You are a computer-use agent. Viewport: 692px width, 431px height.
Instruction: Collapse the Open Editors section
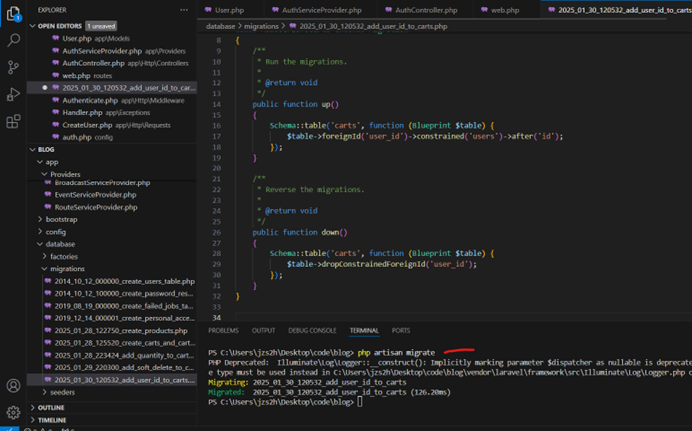coord(60,25)
